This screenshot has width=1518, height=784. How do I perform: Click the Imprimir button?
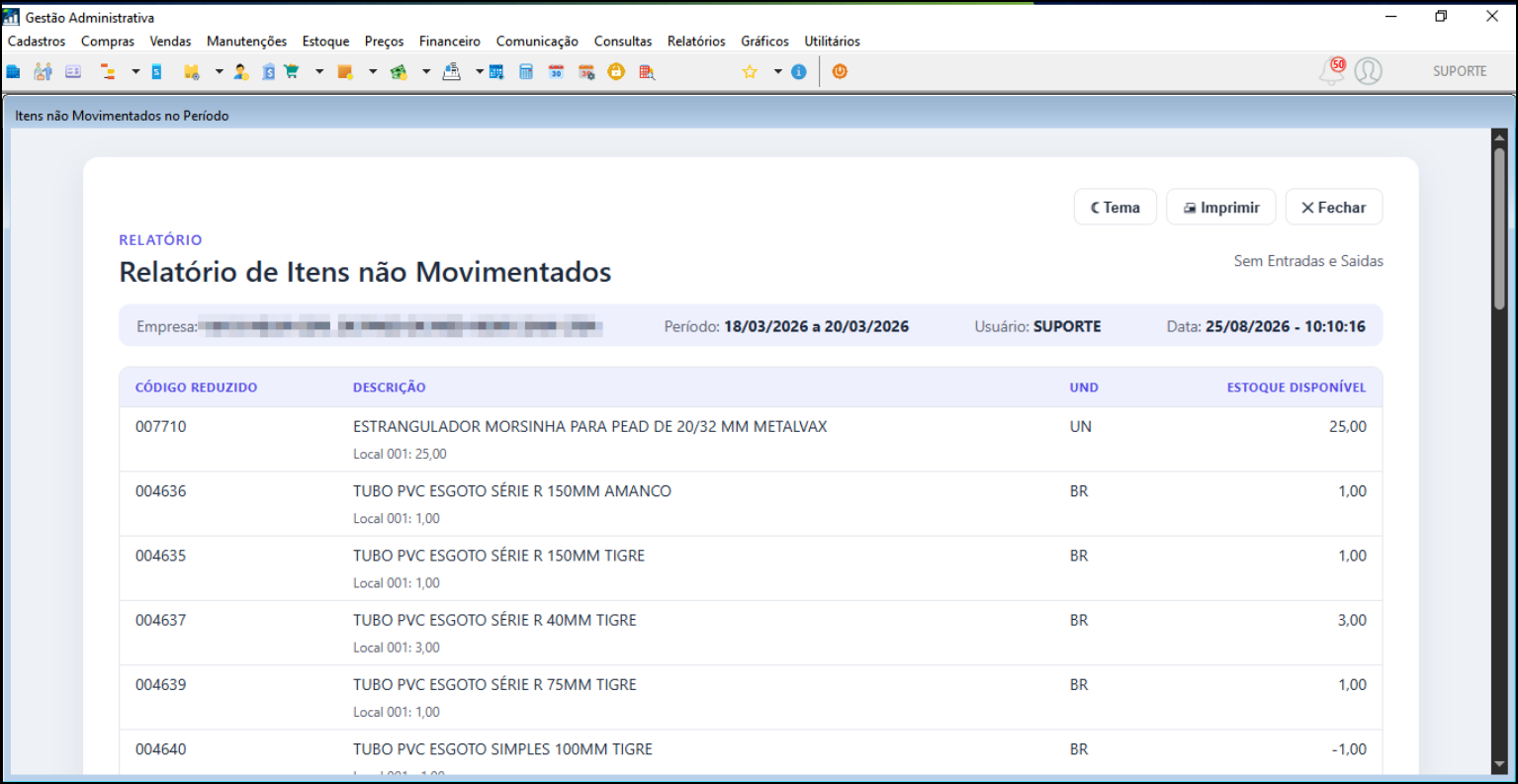1221,208
